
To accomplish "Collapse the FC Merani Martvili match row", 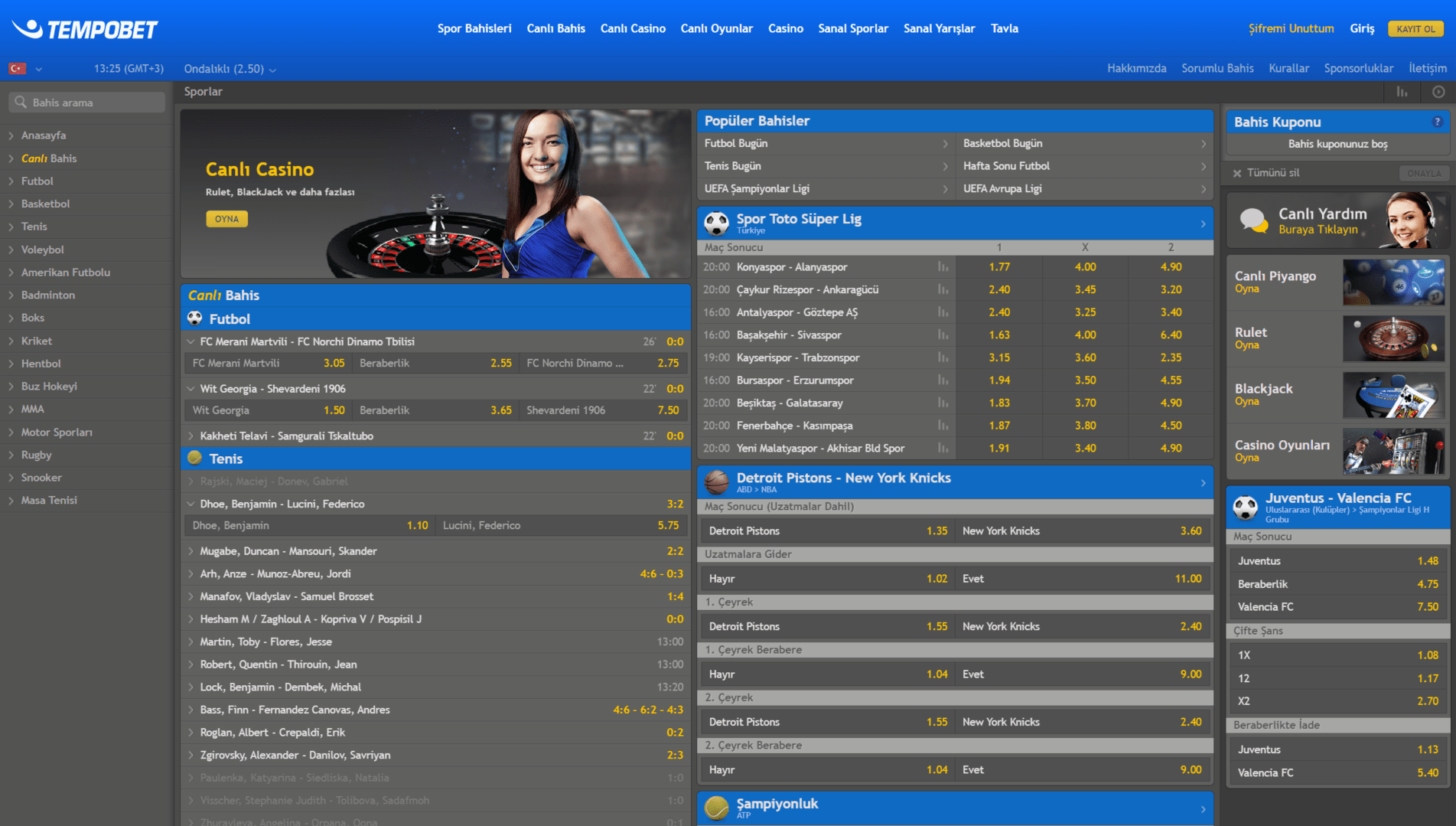I will (191, 341).
